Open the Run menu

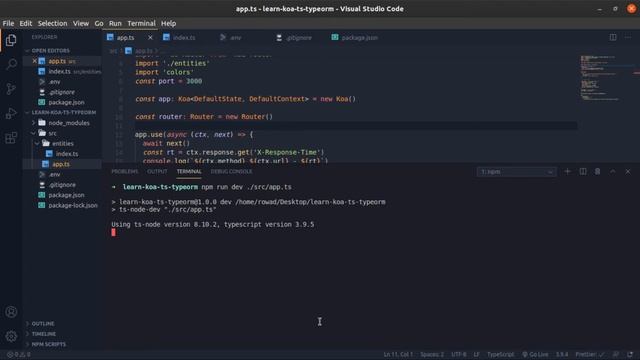[x=115, y=23]
